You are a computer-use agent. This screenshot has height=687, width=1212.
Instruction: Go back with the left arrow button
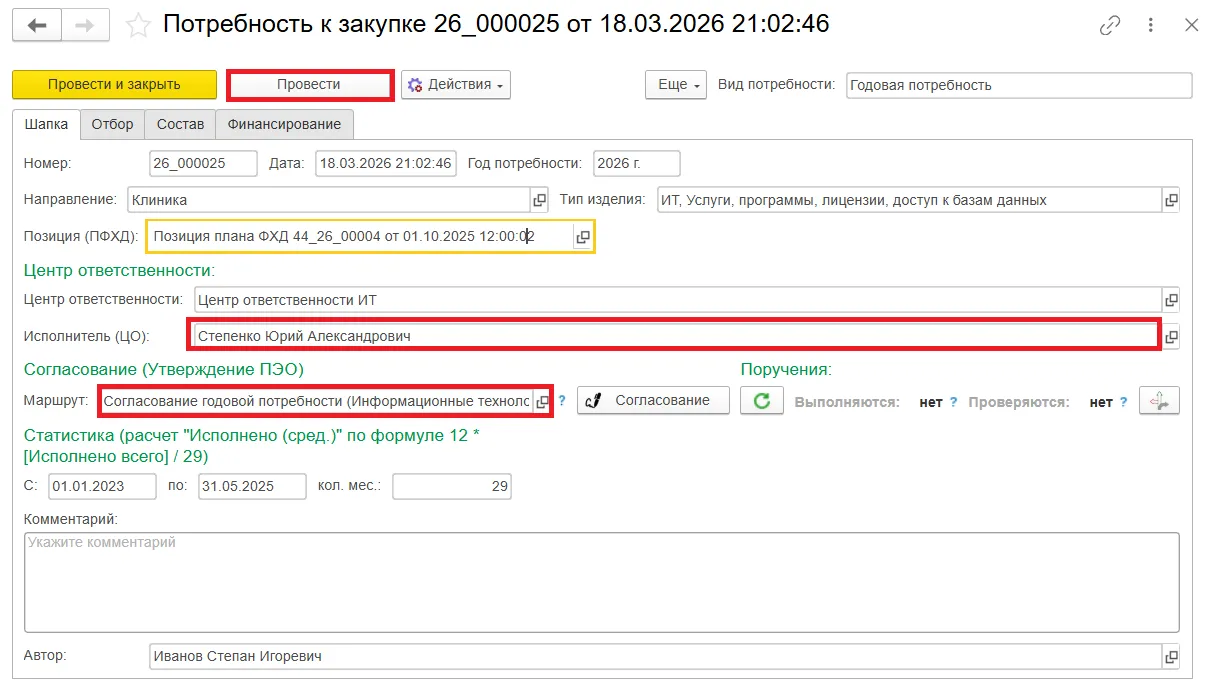(37, 26)
